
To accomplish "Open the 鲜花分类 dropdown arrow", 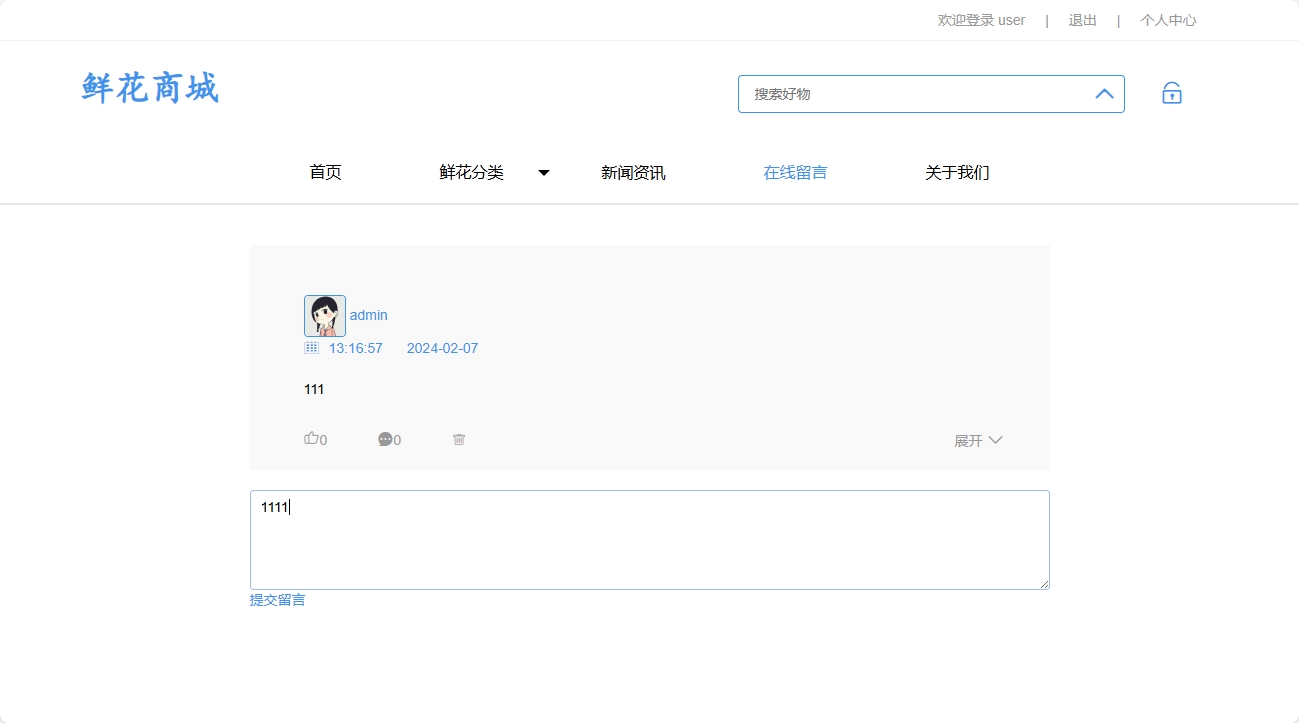I will point(543,172).
